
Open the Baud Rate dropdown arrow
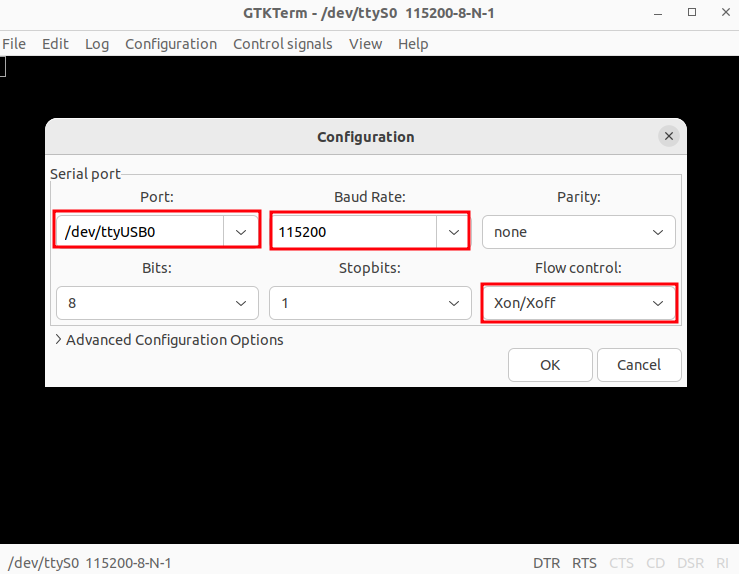(453, 232)
